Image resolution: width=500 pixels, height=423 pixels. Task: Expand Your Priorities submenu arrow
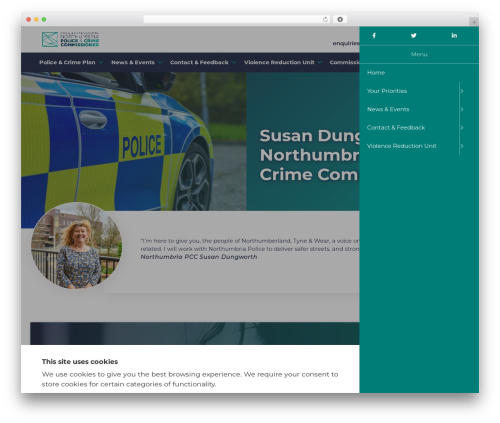click(x=462, y=91)
